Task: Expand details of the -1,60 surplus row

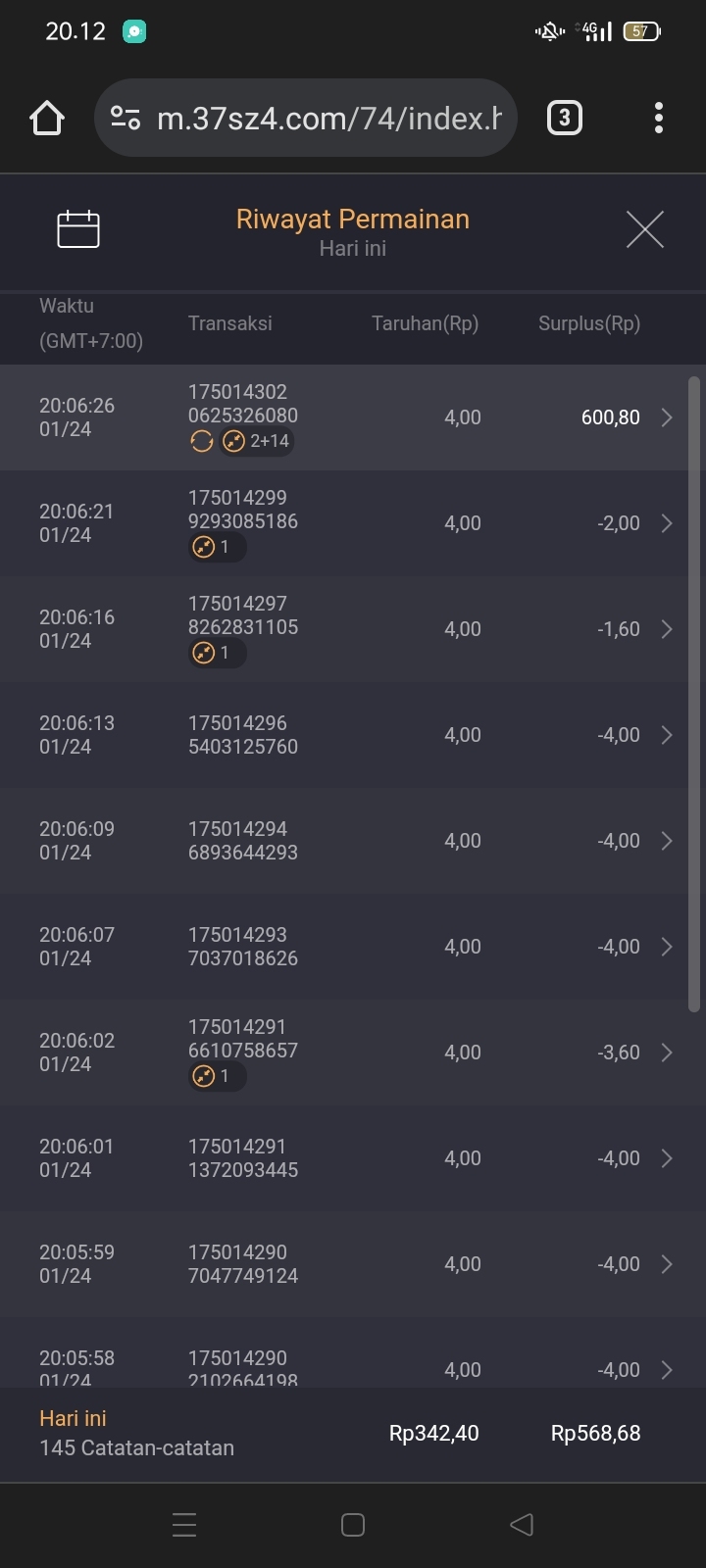Action: tap(667, 629)
